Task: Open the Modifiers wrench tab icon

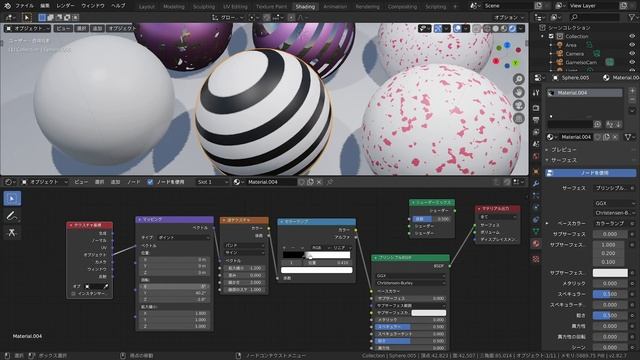Action: (536, 184)
